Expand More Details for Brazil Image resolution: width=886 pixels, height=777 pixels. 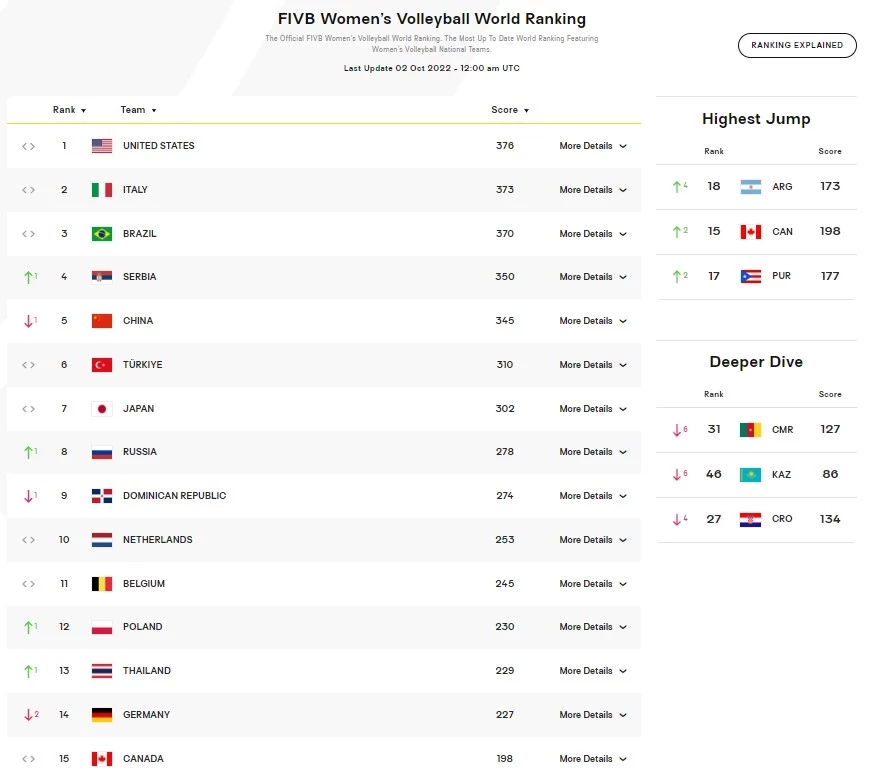593,233
